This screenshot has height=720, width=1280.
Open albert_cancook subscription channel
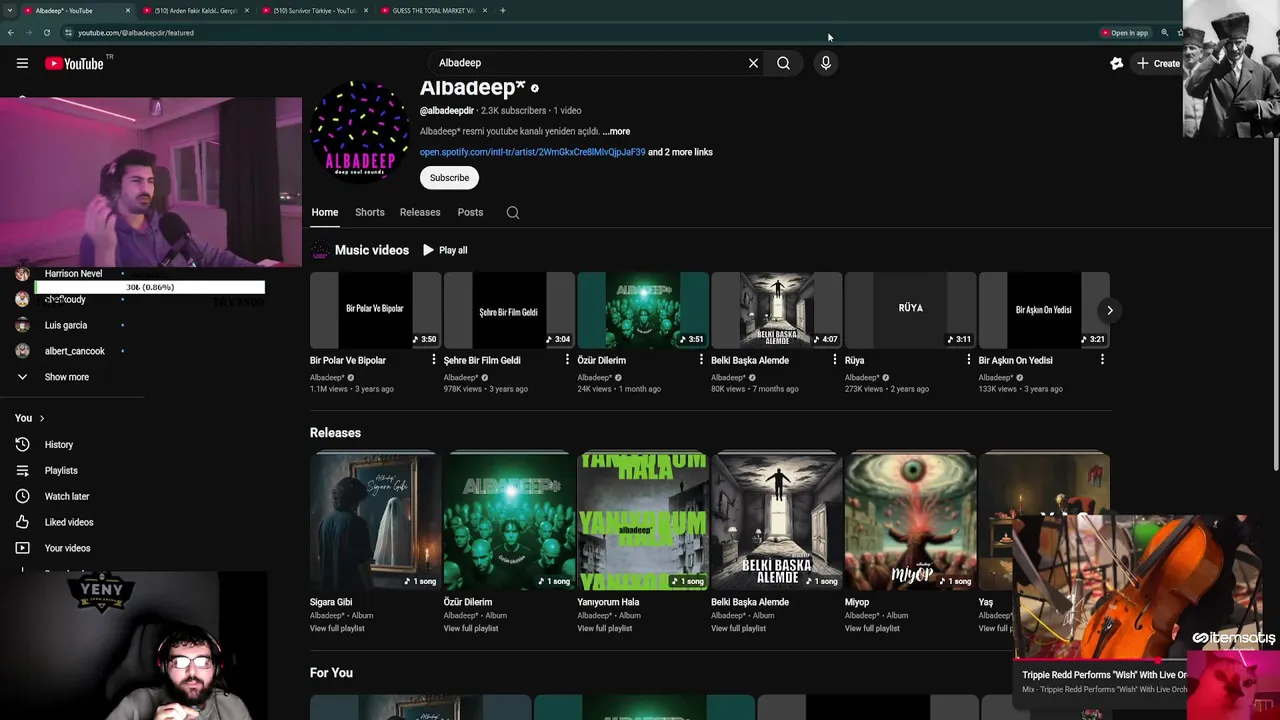click(x=74, y=351)
